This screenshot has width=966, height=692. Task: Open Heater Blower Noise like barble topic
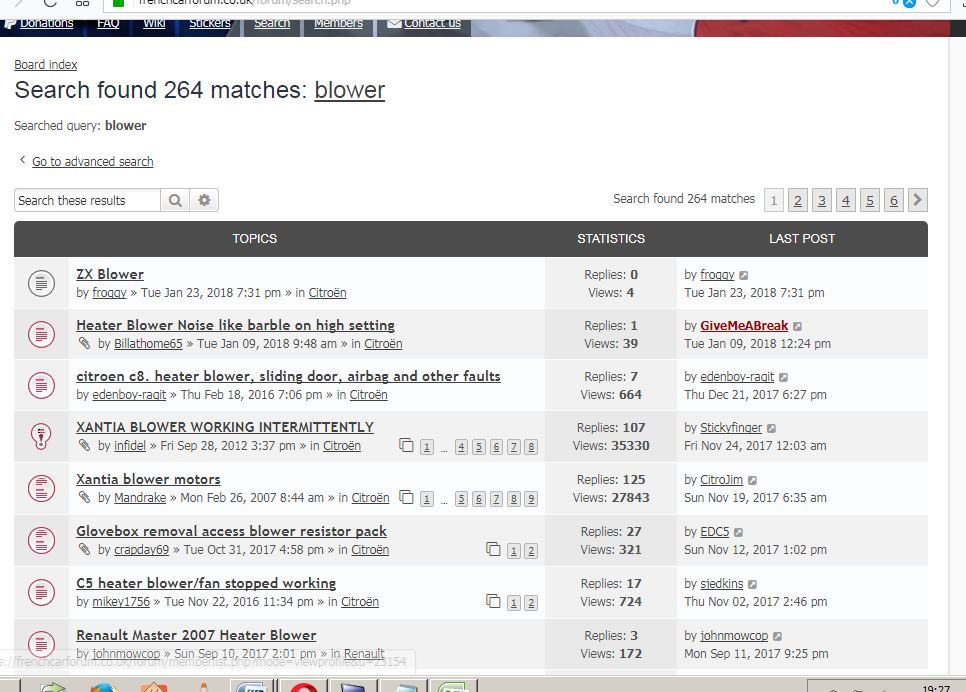click(235, 325)
